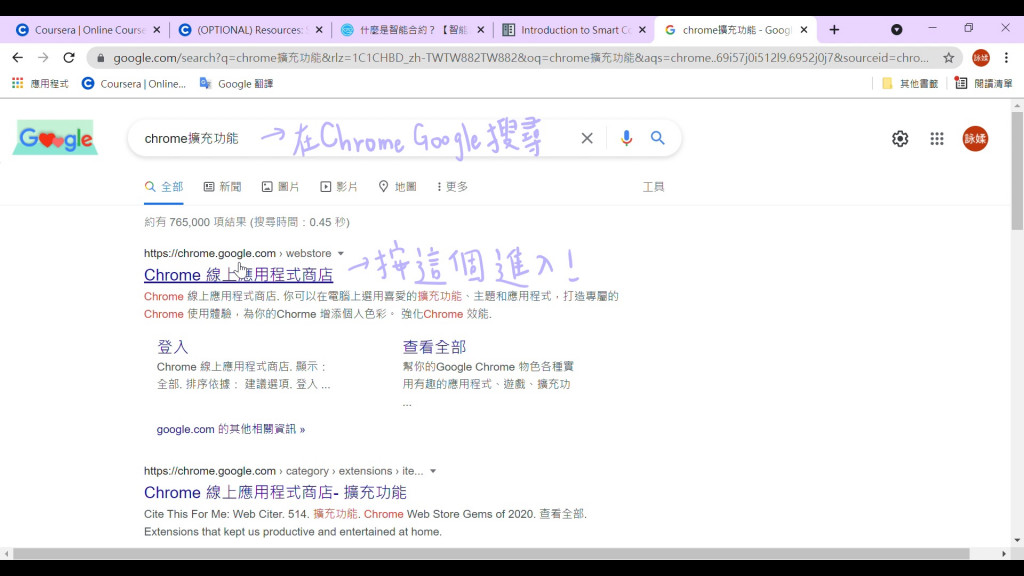
Task: Open the 登入 sitelink
Action: point(172,347)
